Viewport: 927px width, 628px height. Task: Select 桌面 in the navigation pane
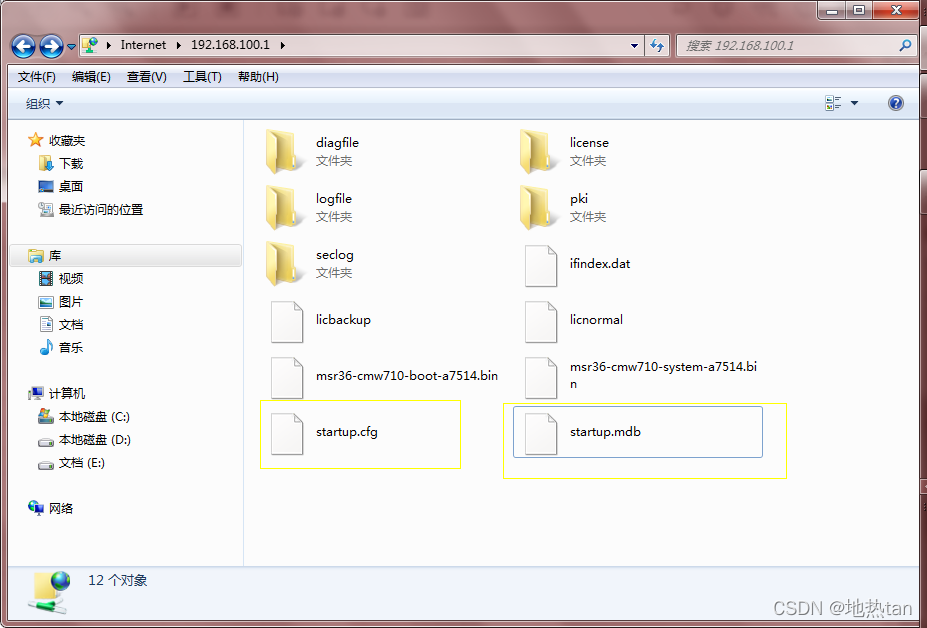click(60, 186)
